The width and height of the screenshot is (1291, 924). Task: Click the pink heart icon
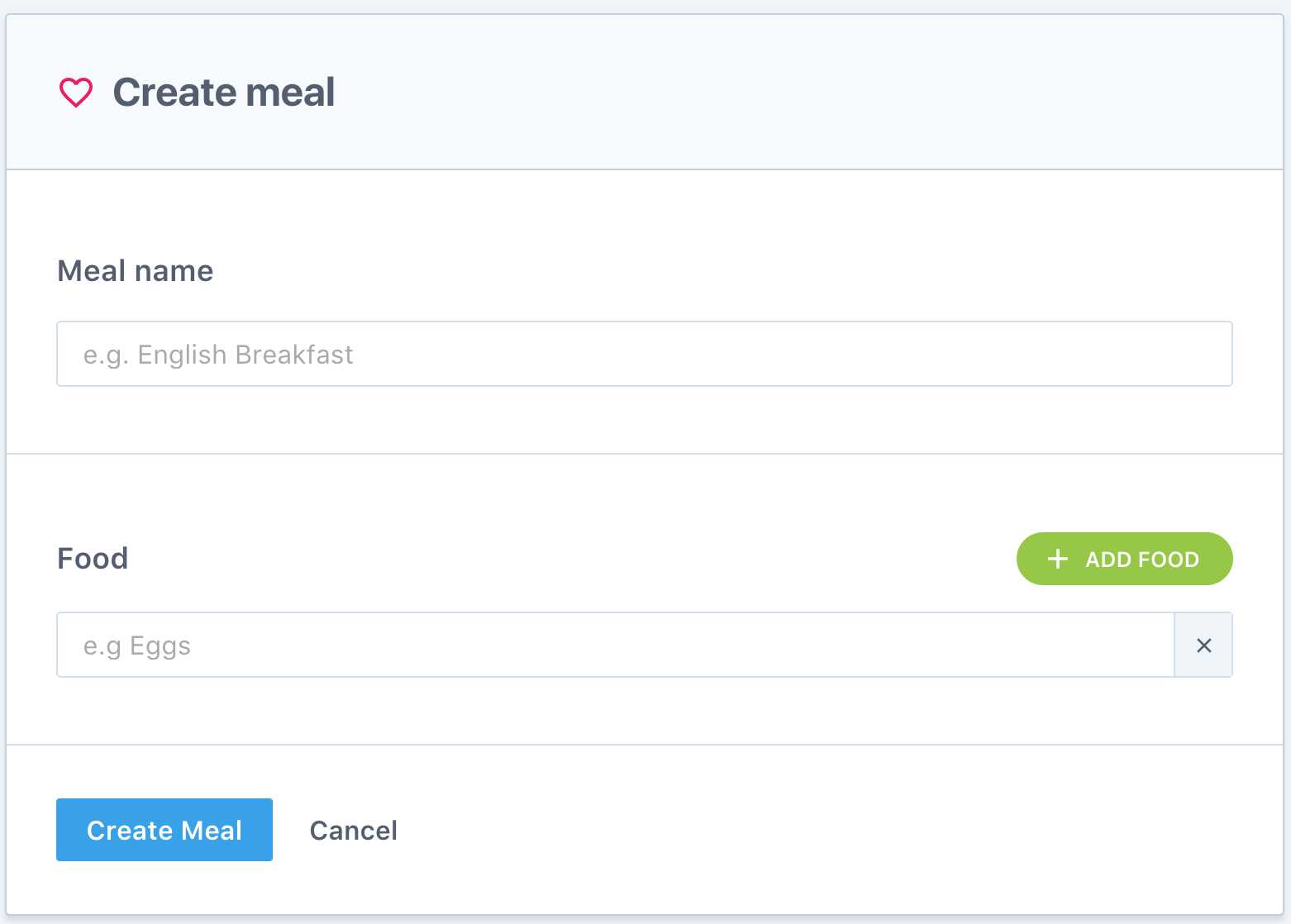(x=75, y=93)
